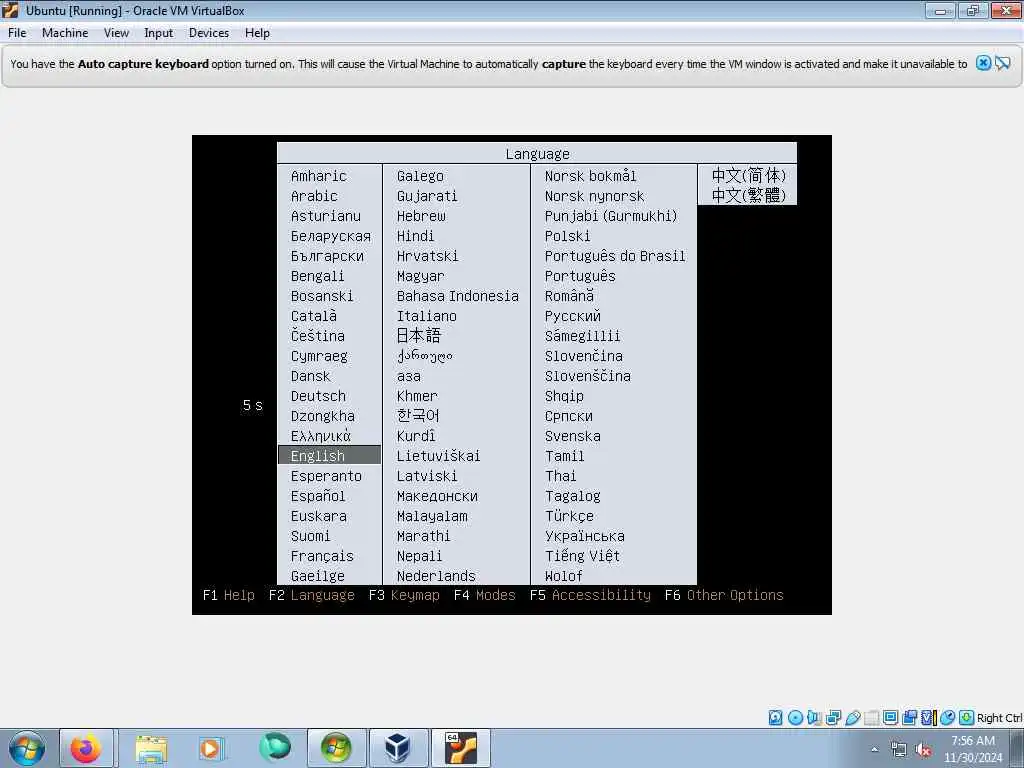Select English in the language list
This screenshot has height=768, width=1024.
coord(330,455)
